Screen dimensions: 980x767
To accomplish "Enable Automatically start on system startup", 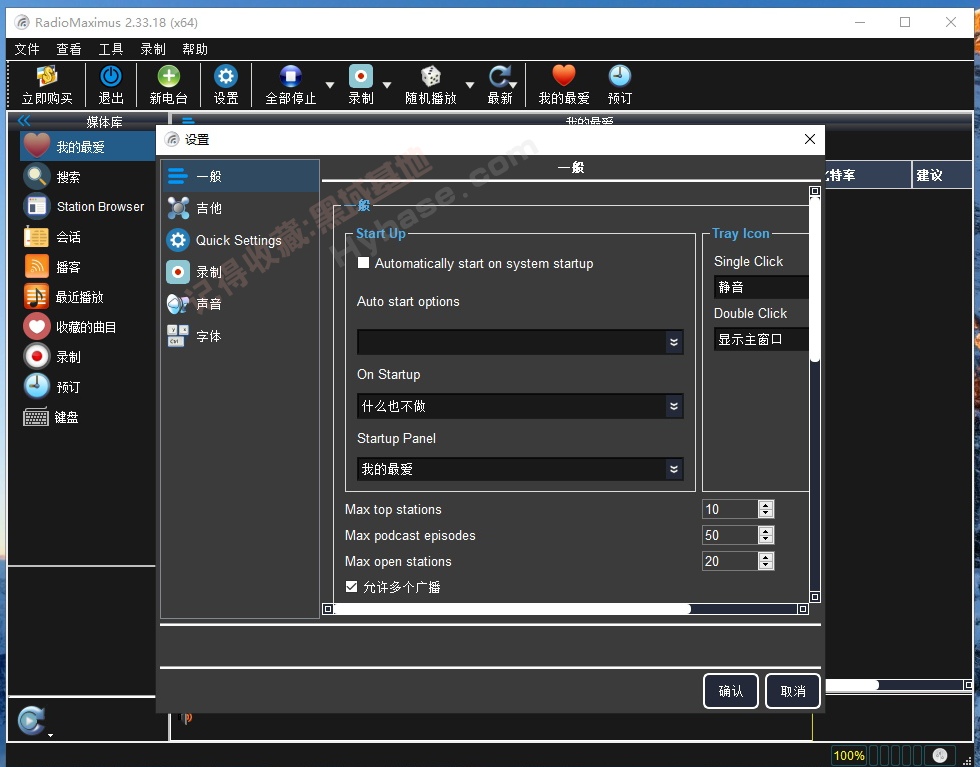I will [363, 263].
